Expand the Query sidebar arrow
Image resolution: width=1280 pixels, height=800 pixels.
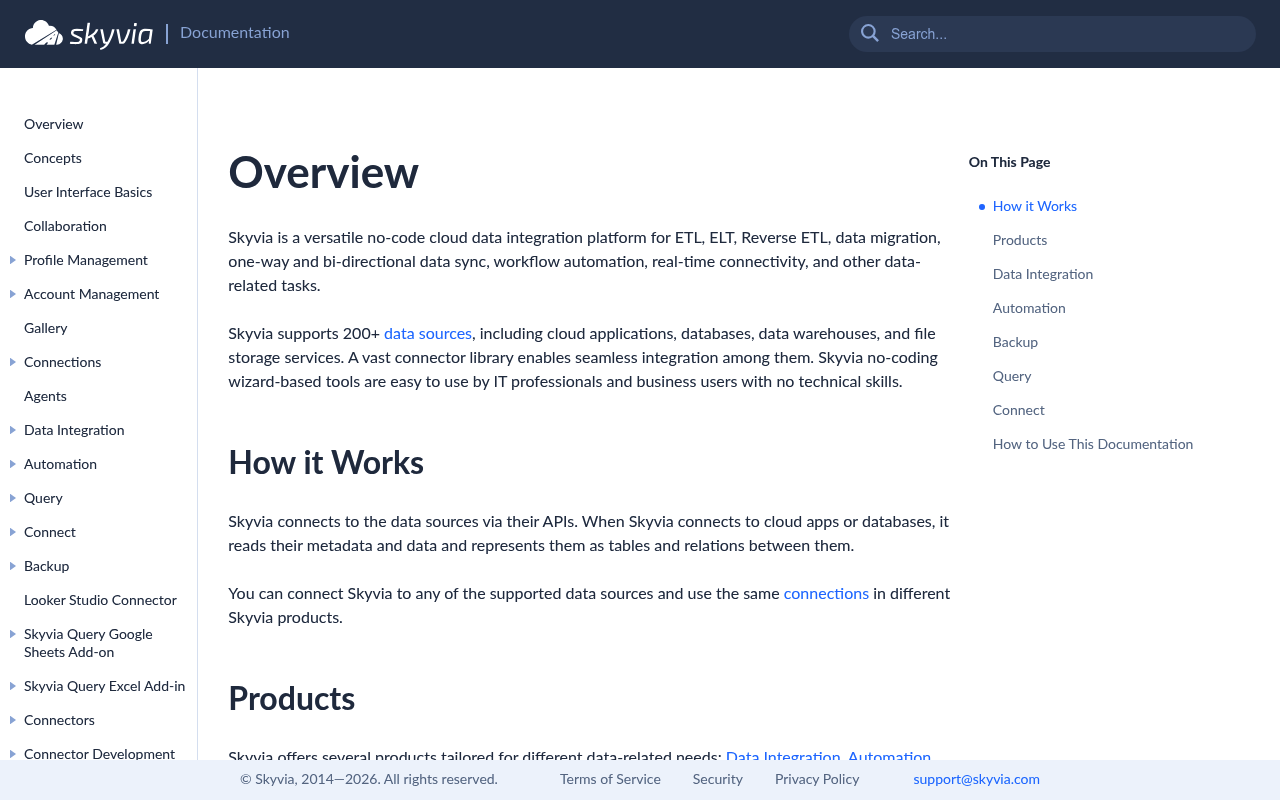[x=13, y=498]
